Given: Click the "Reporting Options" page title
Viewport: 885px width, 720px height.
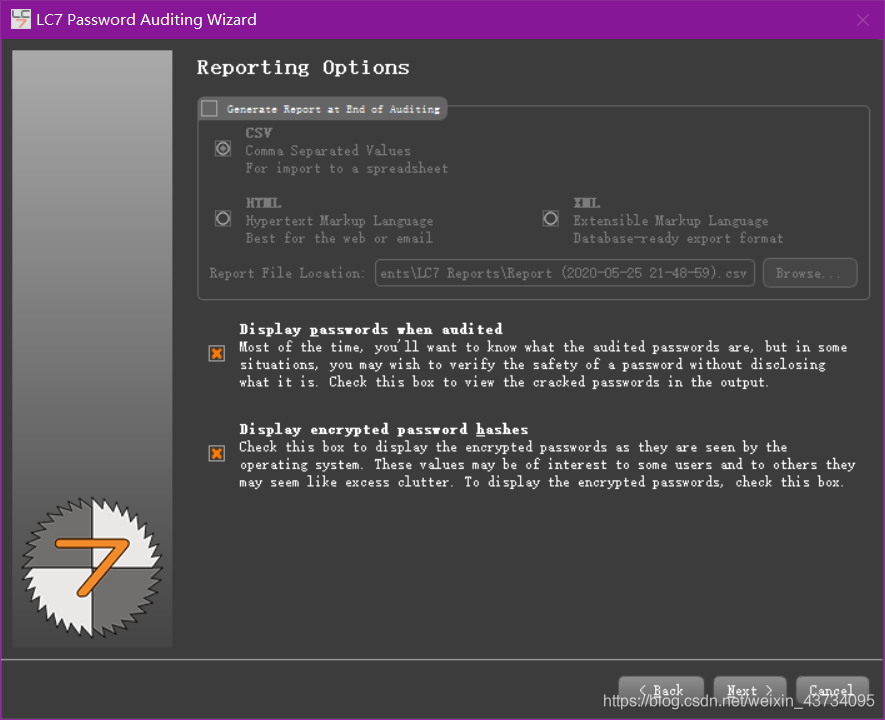Looking at the screenshot, I should tap(303, 68).
